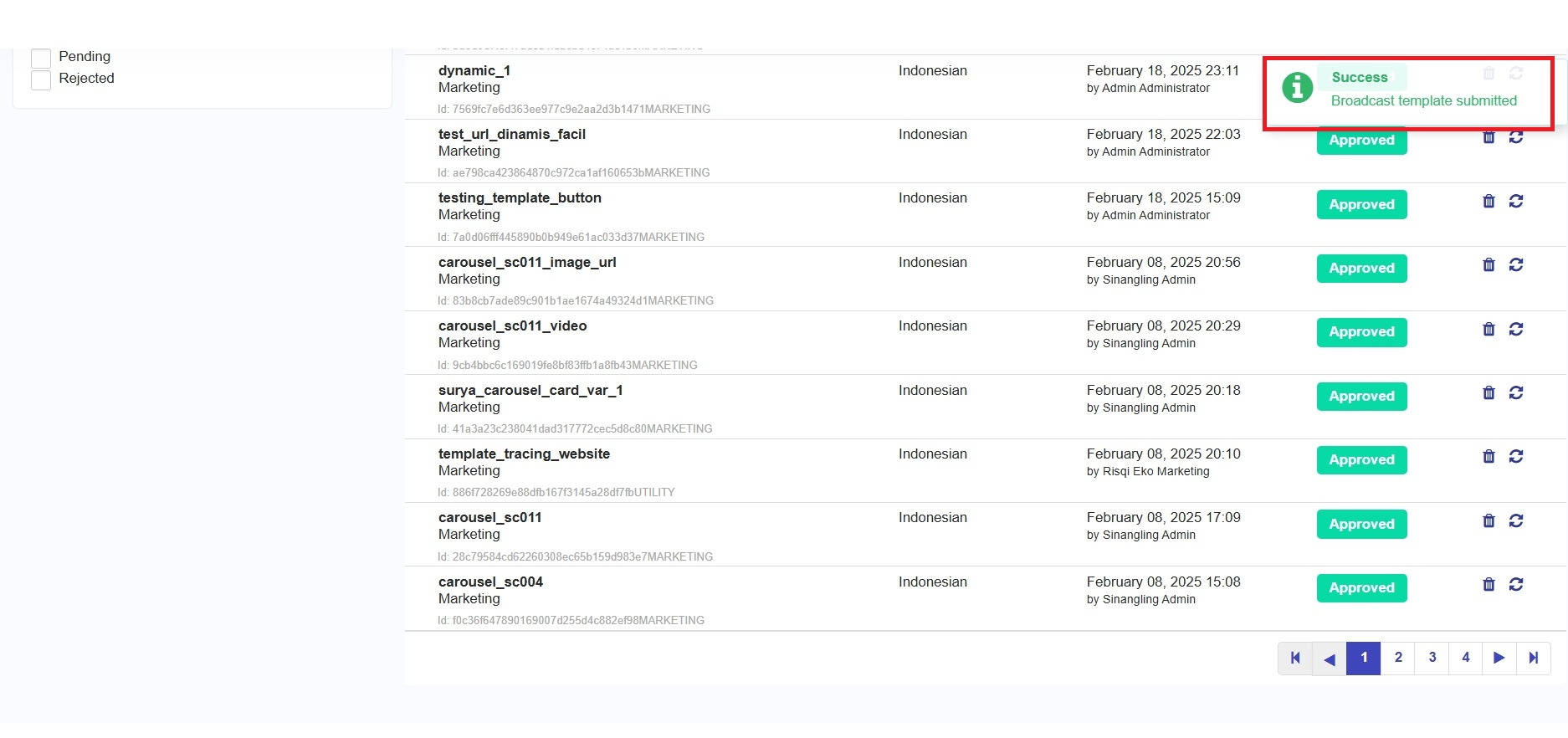This screenshot has height=738, width=1568.
Task: Refresh the template_tracing_website template status
Action: (1515, 456)
